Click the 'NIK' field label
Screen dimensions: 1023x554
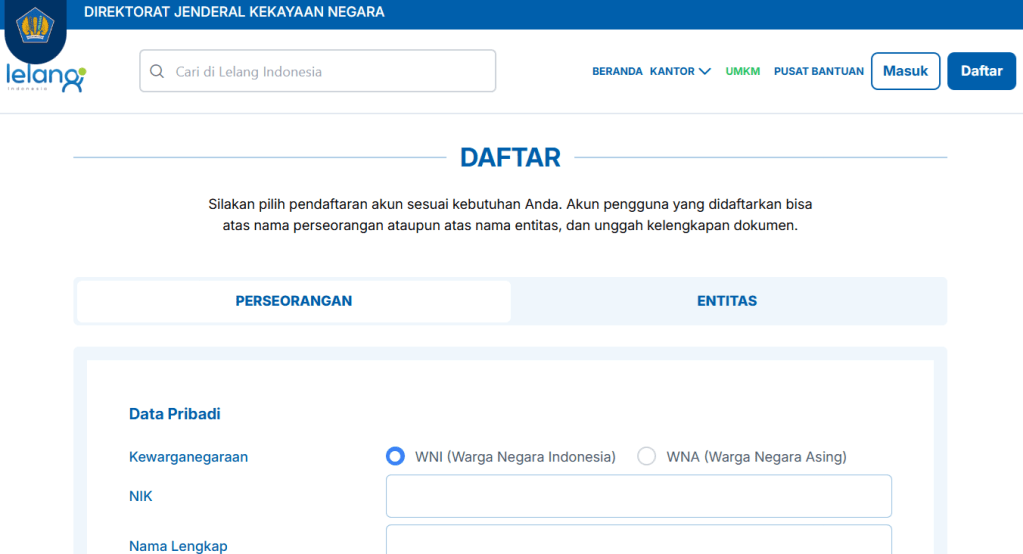coord(141,496)
